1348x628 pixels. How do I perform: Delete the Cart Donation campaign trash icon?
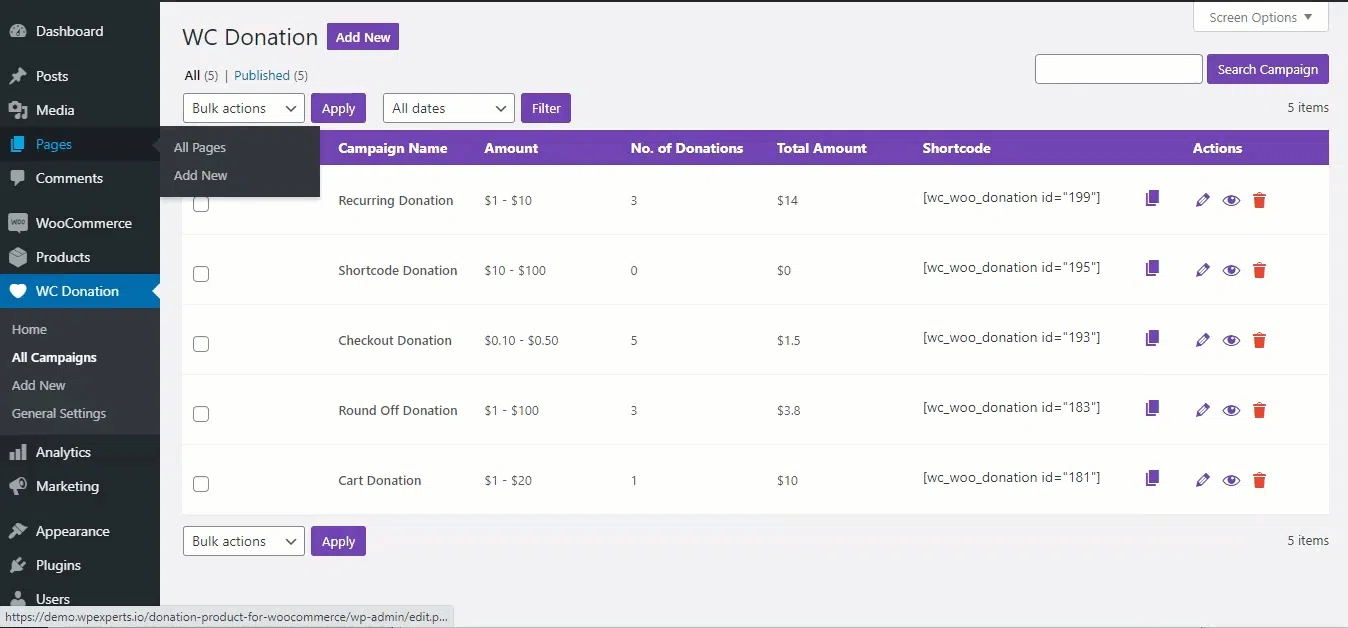[x=1259, y=480]
